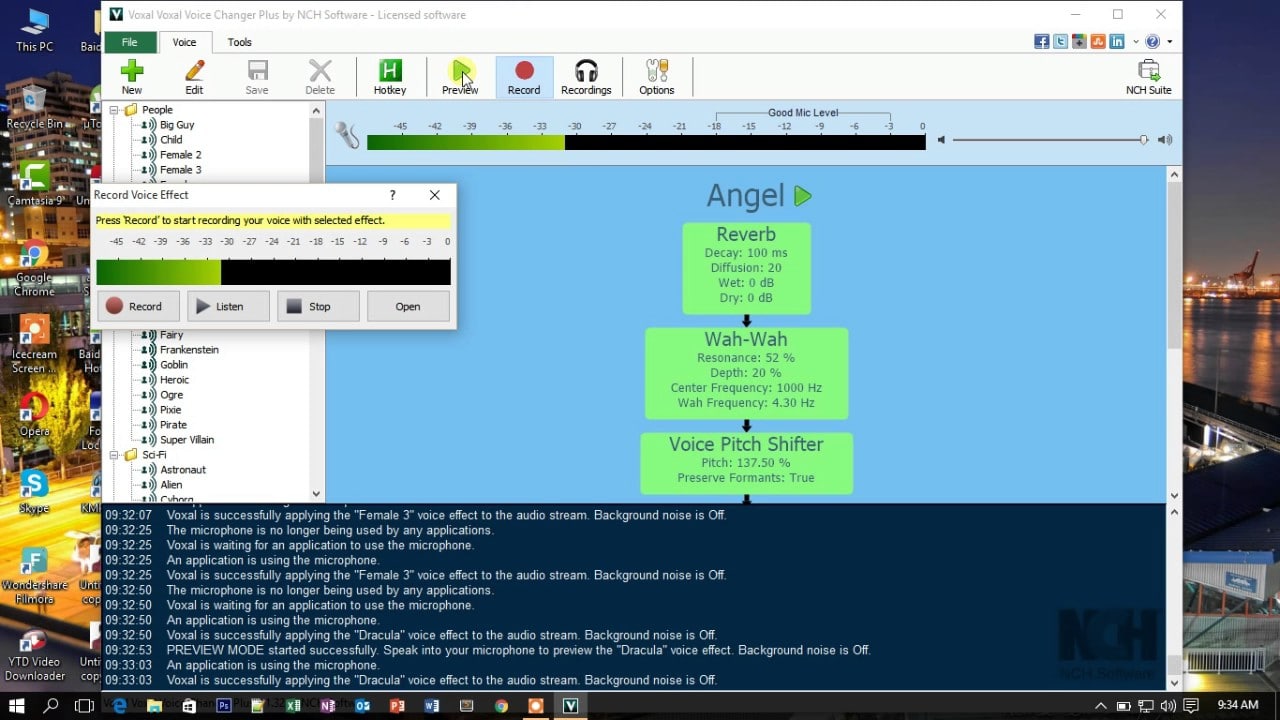Open the Options toolbar icon
Image resolution: width=1280 pixels, height=720 pixels.
tap(657, 77)
